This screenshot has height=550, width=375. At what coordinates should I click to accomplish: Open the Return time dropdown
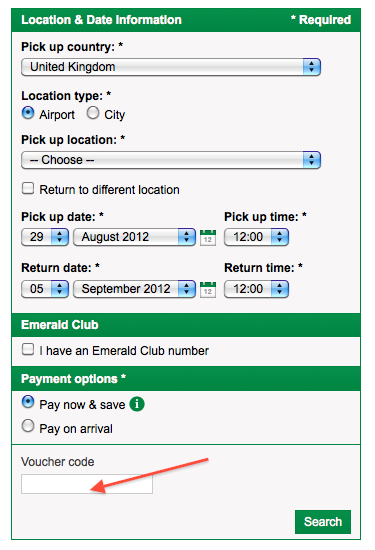(x=256, y=289)
